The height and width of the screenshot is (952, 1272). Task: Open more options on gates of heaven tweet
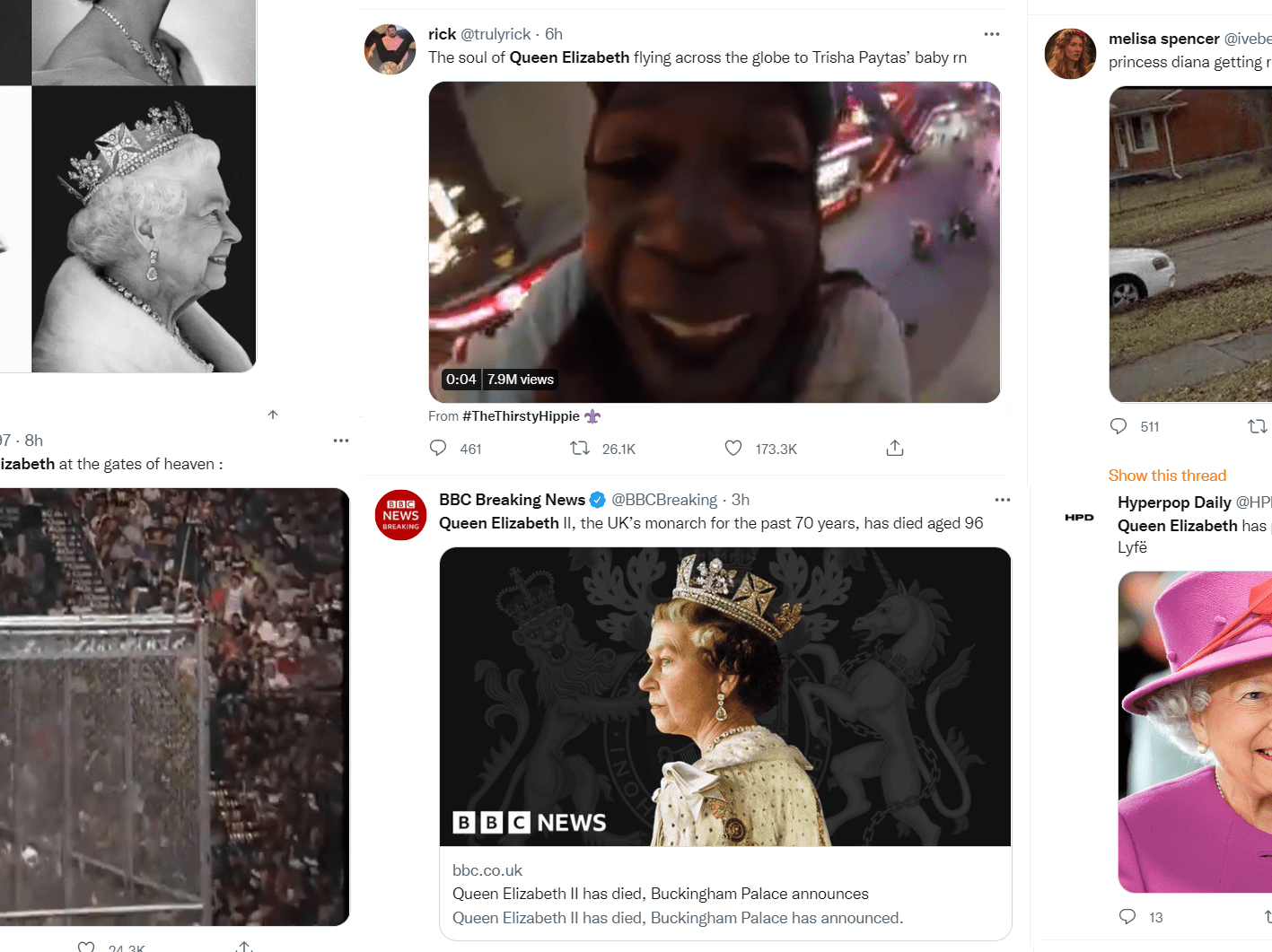point(340,441)
